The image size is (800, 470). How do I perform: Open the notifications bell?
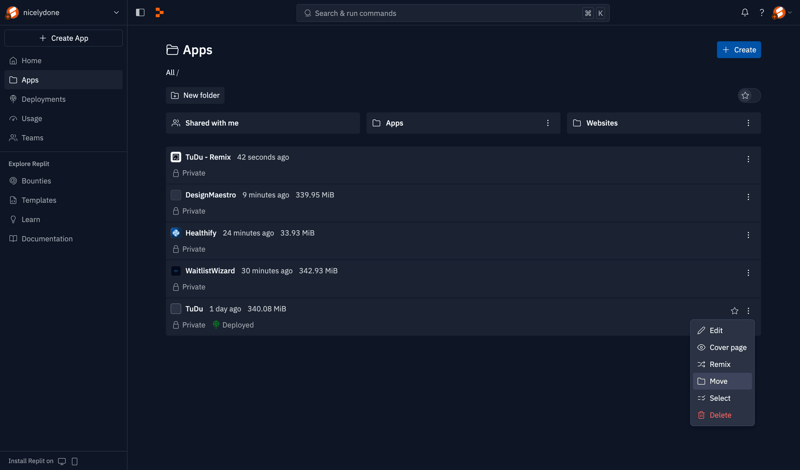pos(745,12)
